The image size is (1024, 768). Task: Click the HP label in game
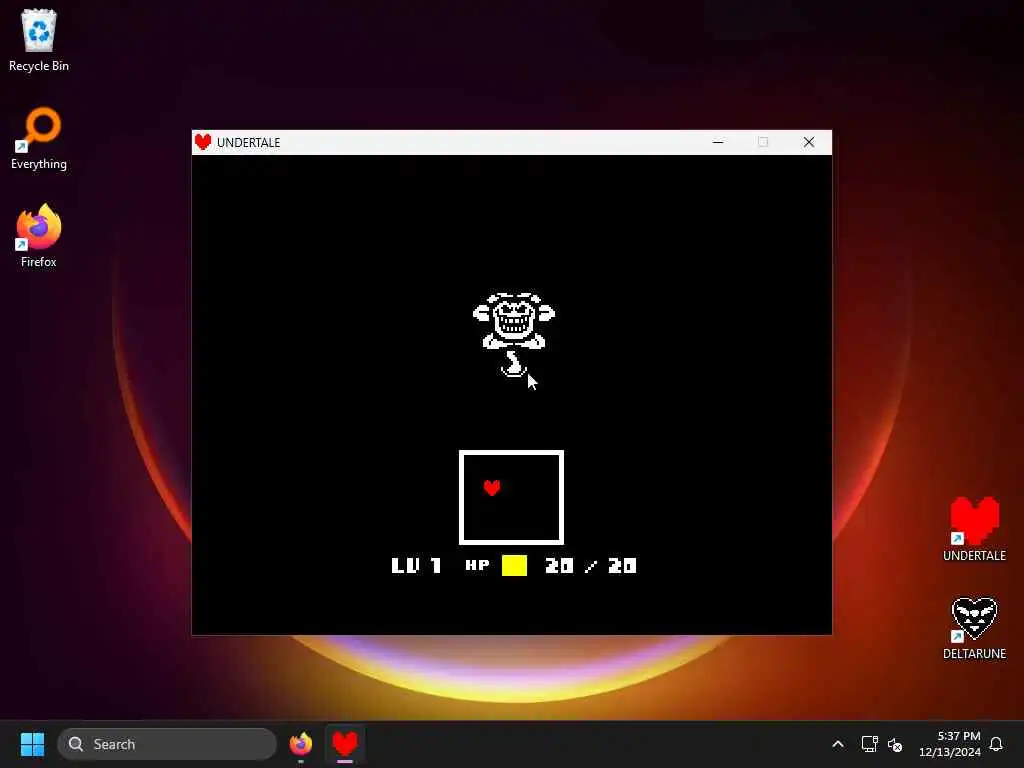click(x=477, y=565)
